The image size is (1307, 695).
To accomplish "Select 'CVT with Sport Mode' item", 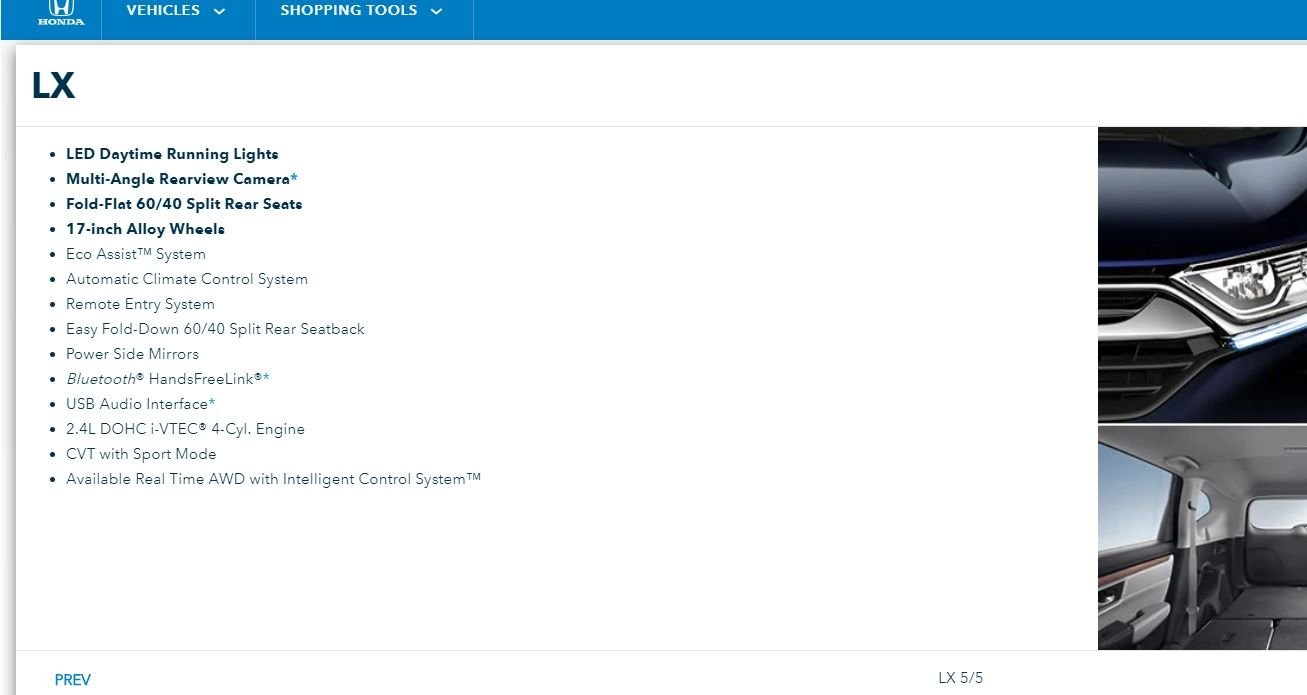I will [141, 454].
